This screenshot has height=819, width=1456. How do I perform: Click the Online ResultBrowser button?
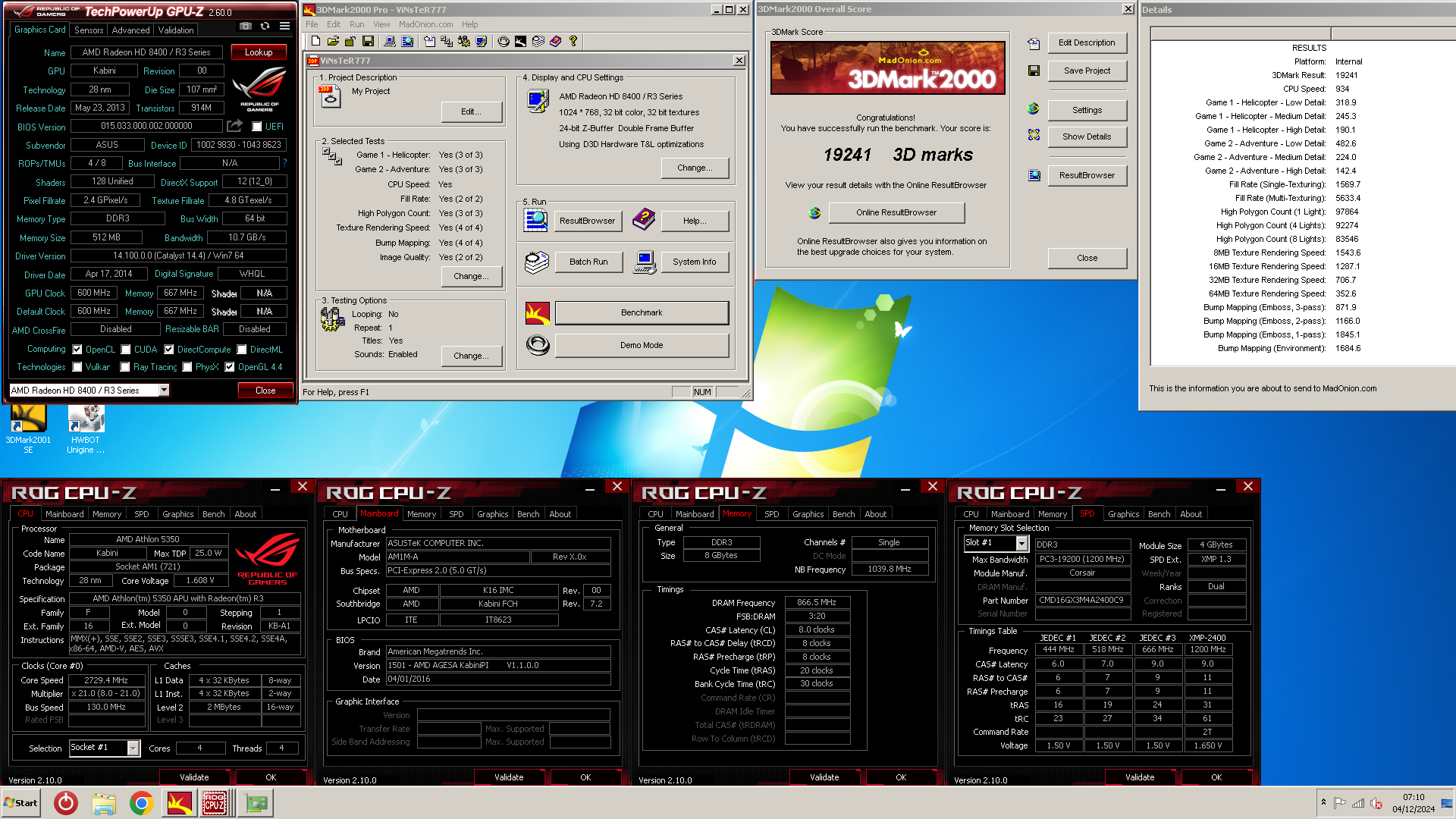[x=896, y=212]
